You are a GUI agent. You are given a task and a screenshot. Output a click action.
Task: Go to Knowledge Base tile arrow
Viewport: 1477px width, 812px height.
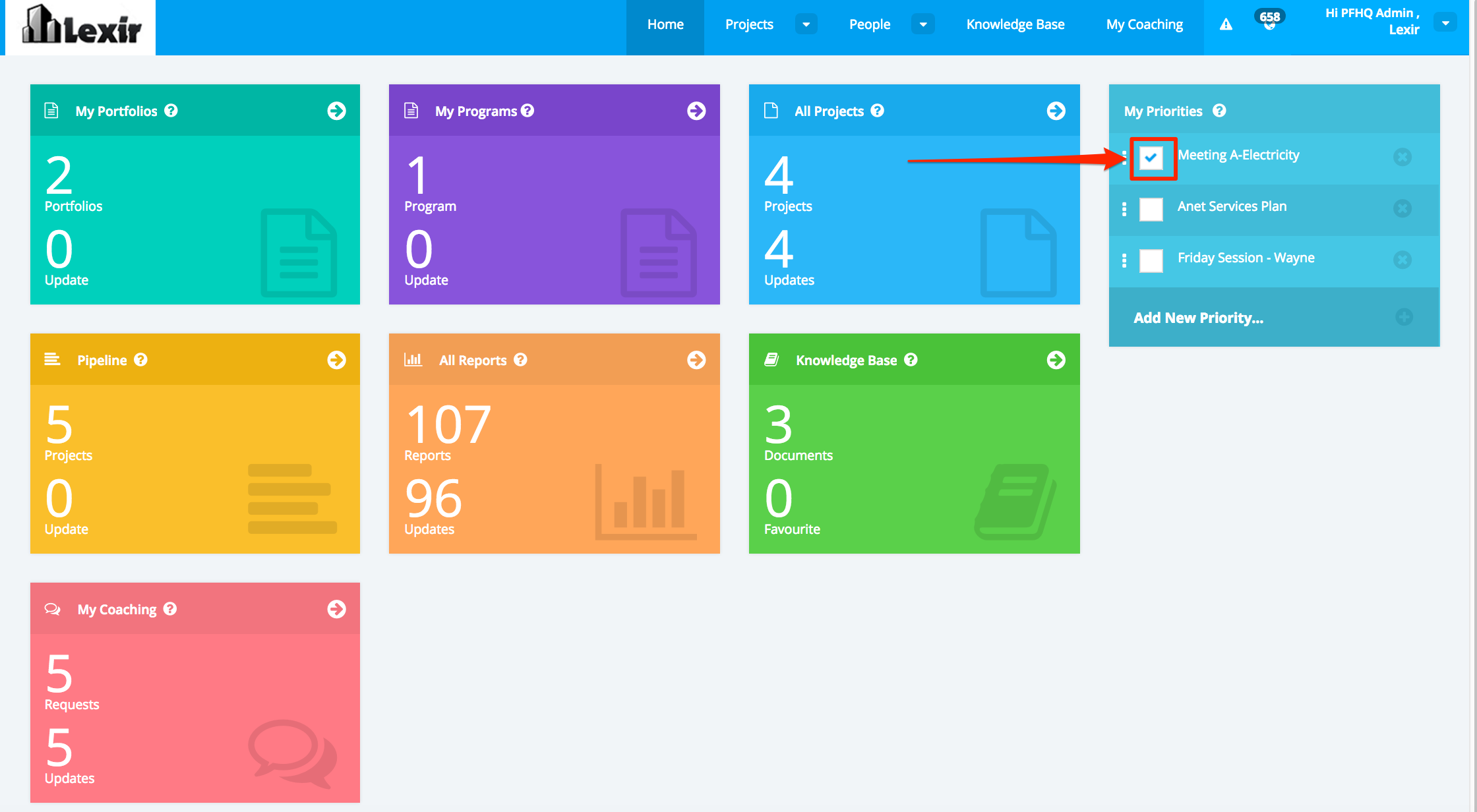point(1056,360)
